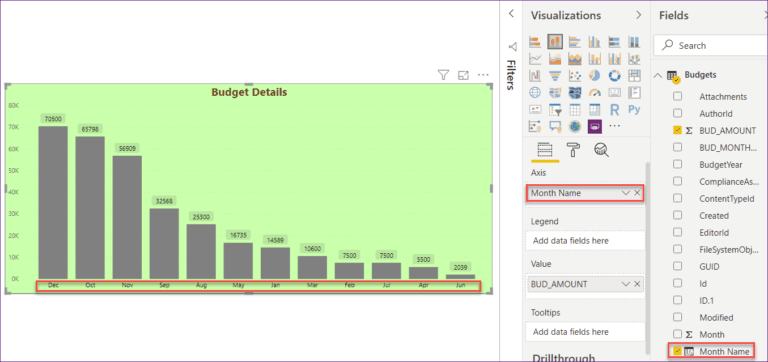This screenshot has height=362, width=768.
Task: Choose the ArcGIS Maps visual
Action: (575, 126)
